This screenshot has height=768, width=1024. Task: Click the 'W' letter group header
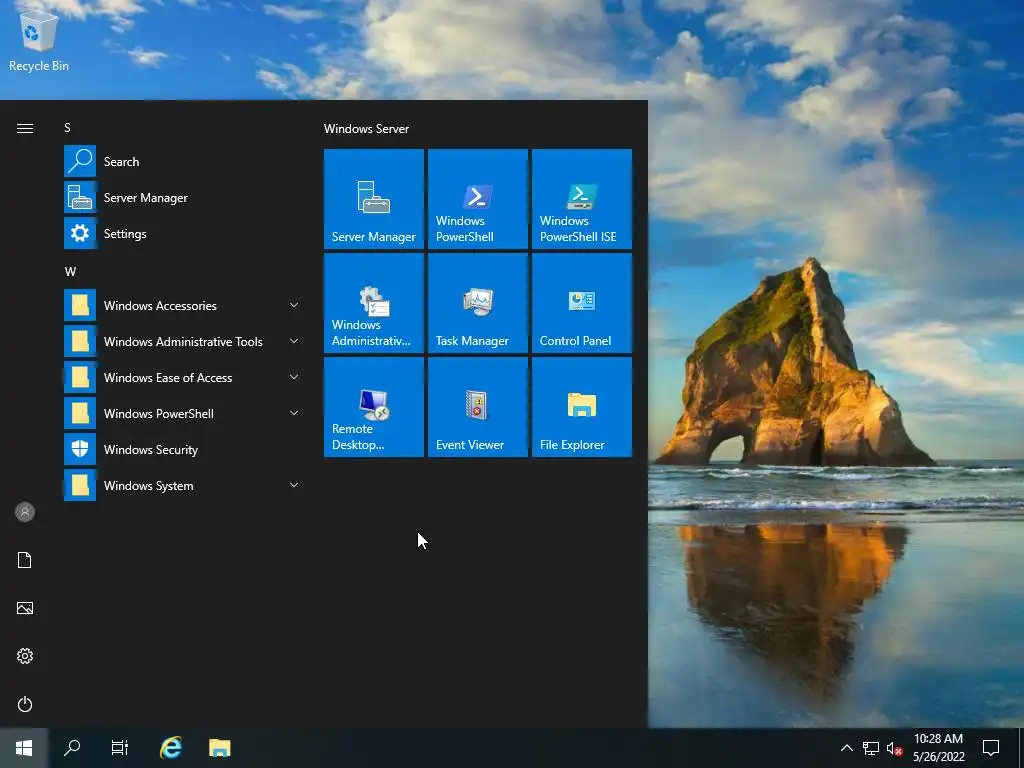tap(70, 272)
